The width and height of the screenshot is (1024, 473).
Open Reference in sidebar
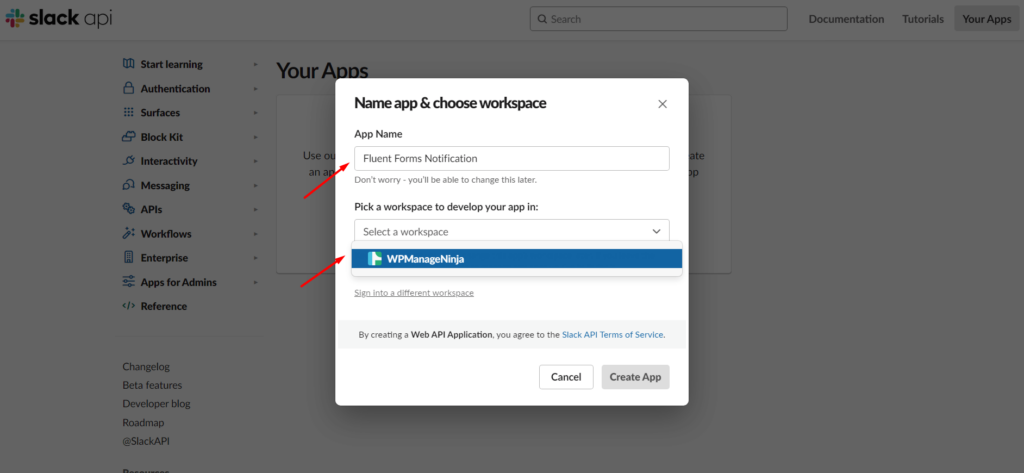[163, 306]
